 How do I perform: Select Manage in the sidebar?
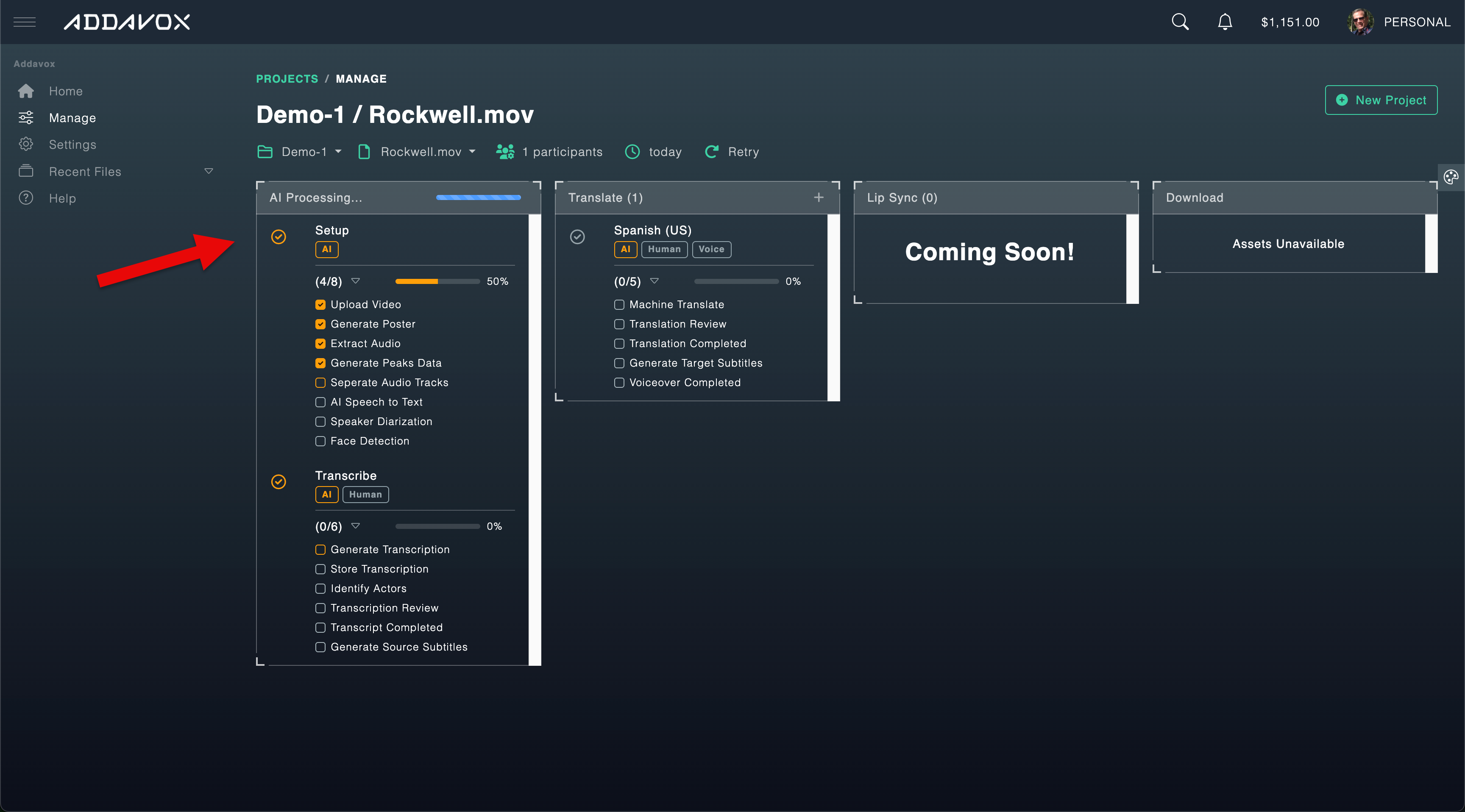point(72,118)
